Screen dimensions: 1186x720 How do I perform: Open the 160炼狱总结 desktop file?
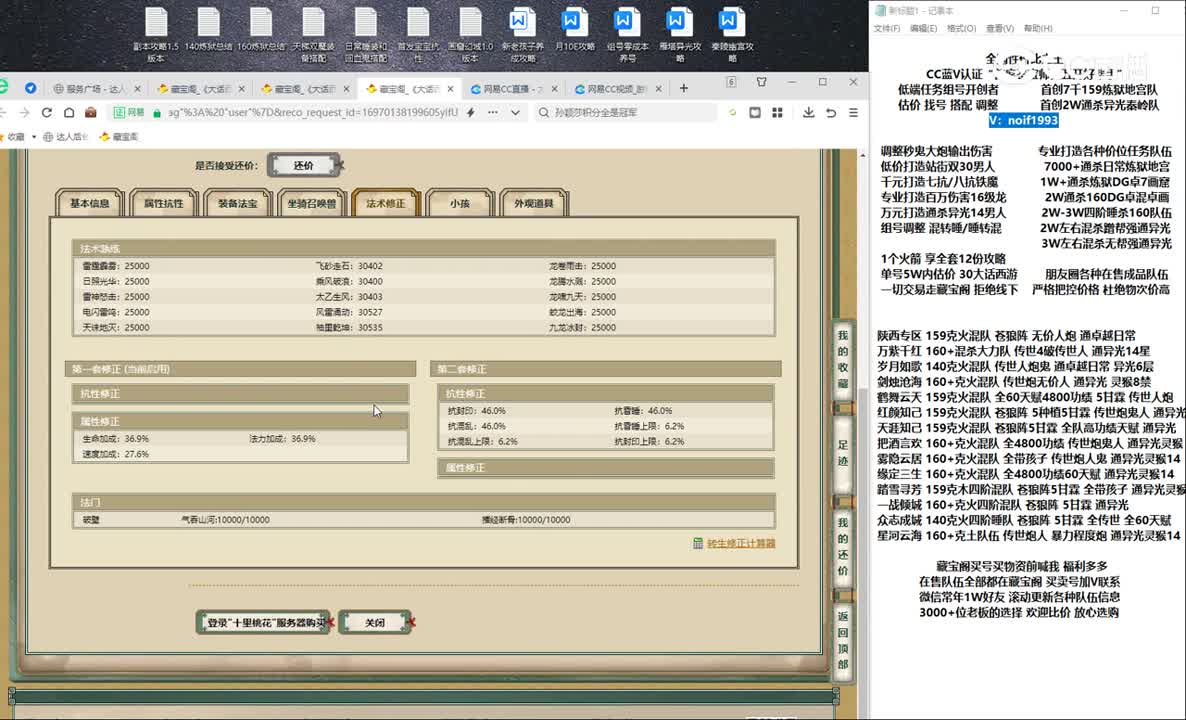[260, 29]
